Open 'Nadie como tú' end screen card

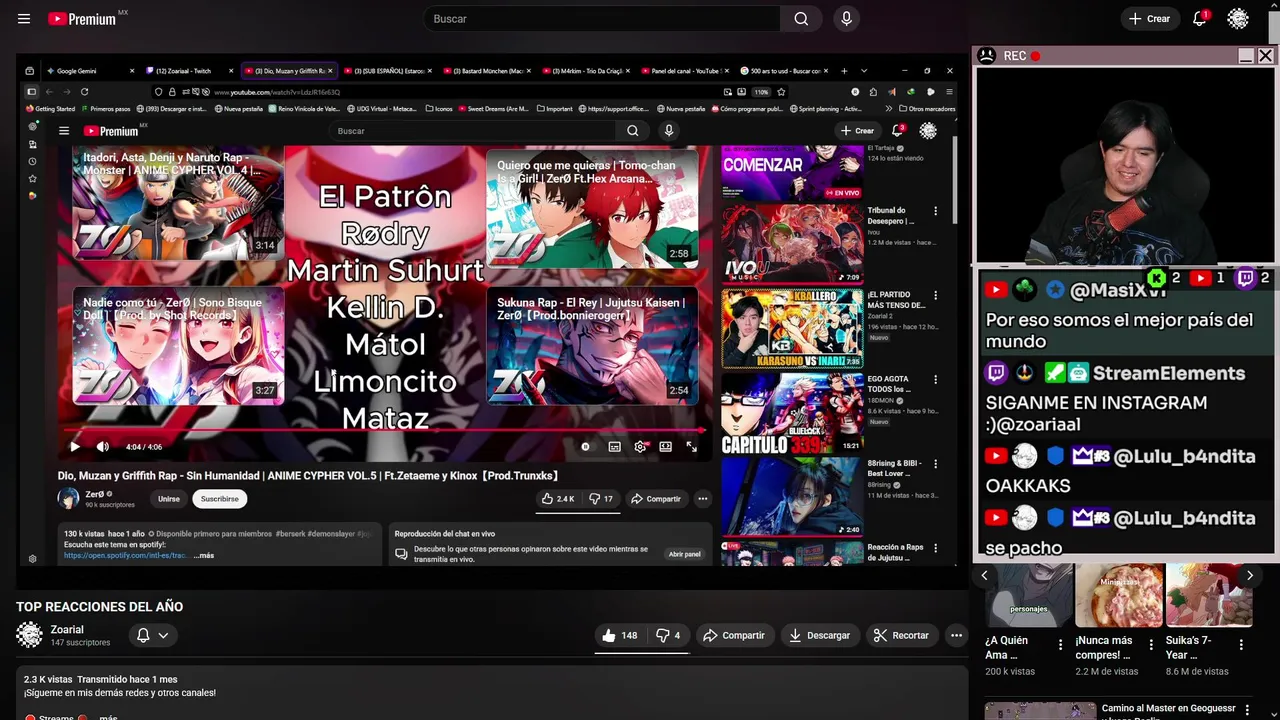click(x=178, y=345)
